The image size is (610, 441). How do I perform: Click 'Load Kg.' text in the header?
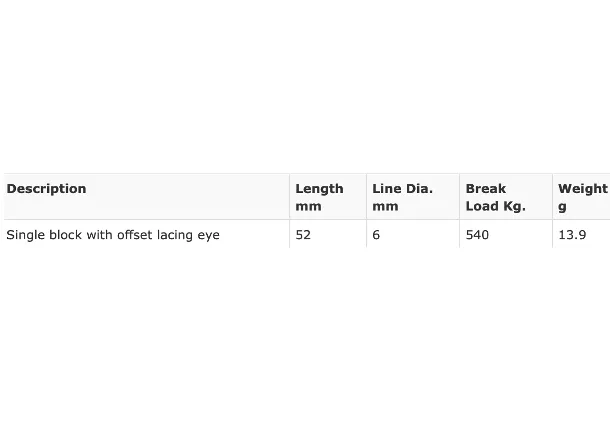pos(496,206)
